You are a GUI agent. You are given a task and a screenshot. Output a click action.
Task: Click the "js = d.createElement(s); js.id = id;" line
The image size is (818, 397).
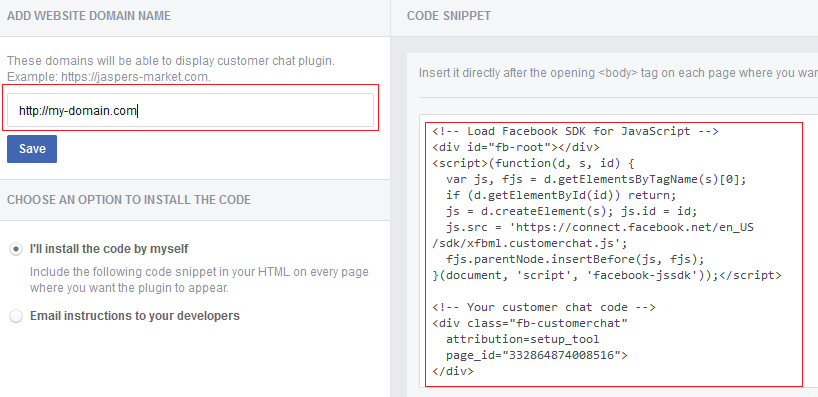(x=571, y=212)
